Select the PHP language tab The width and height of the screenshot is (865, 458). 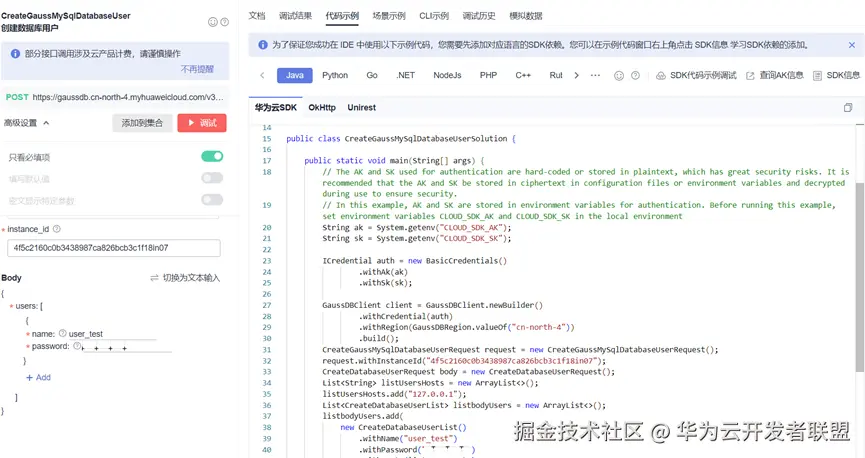tap(488, 76)
